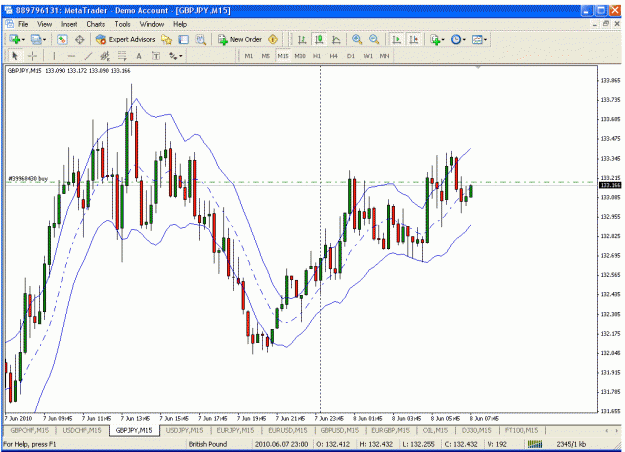Select the crosshair tool
The height and width of the screenshot is (452, 625).
pyautogui.click(x=32, y=56)
